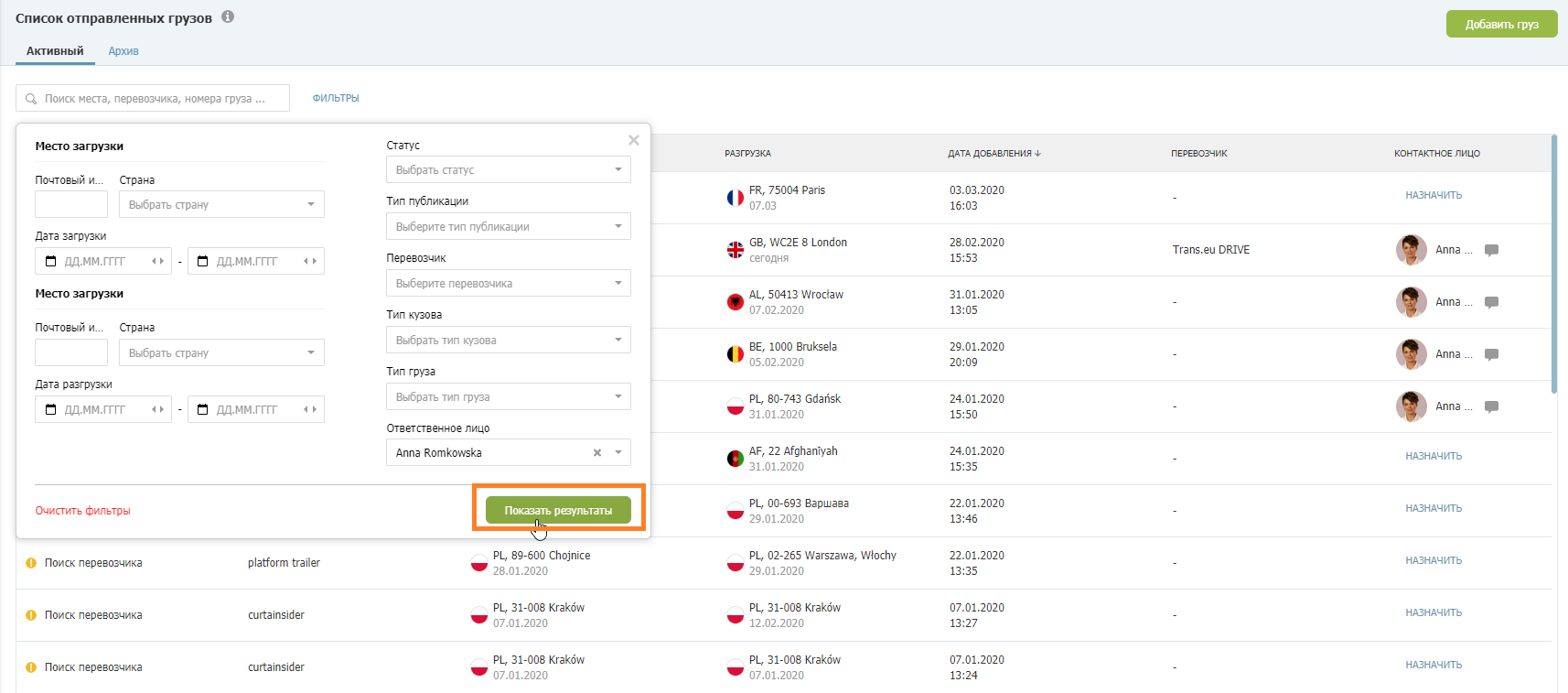Expand responsible person dropdown arrow
The width and height of the screenshot is (1568, 693).
(618, 453)
